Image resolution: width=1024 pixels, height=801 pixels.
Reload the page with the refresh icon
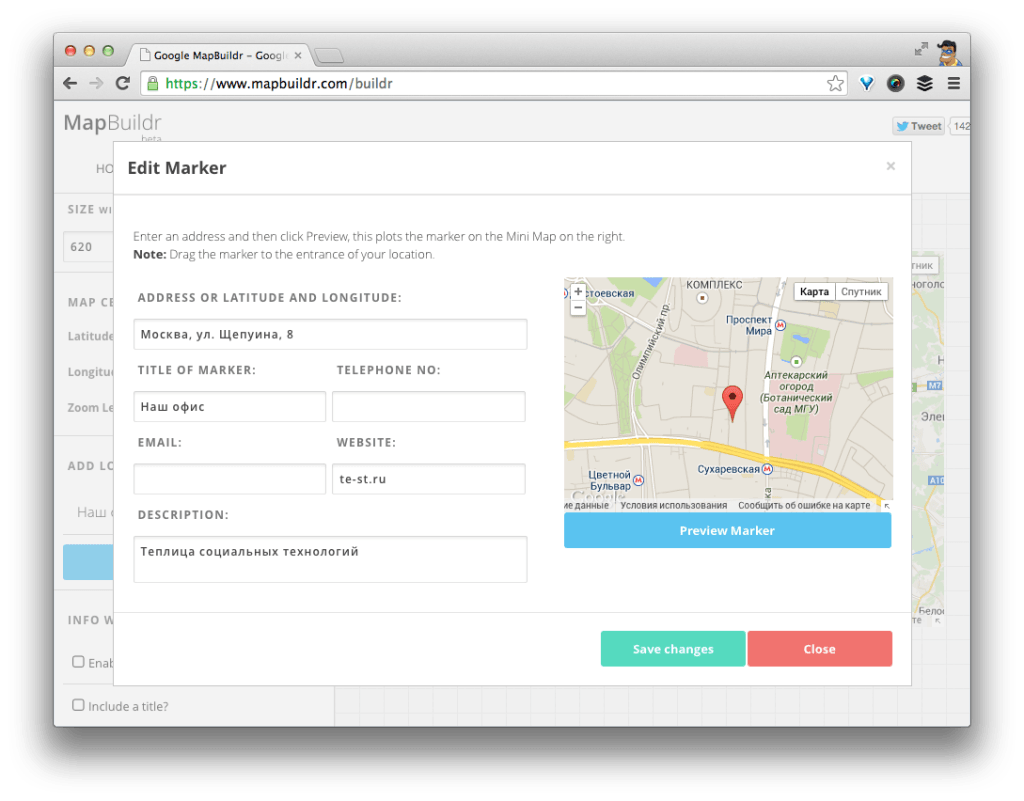coord(123,83)
